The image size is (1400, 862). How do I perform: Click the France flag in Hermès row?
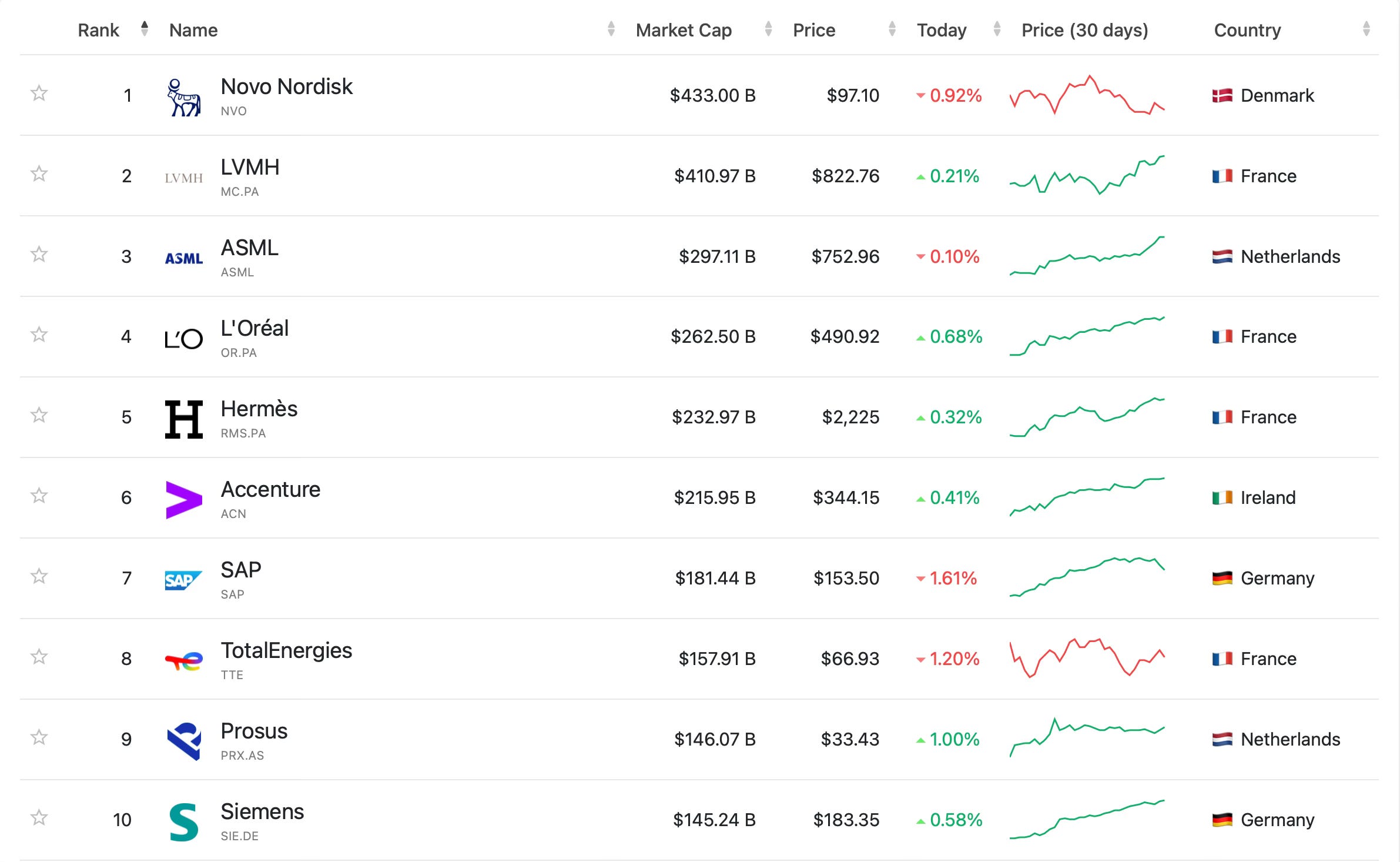[1223, 417]
